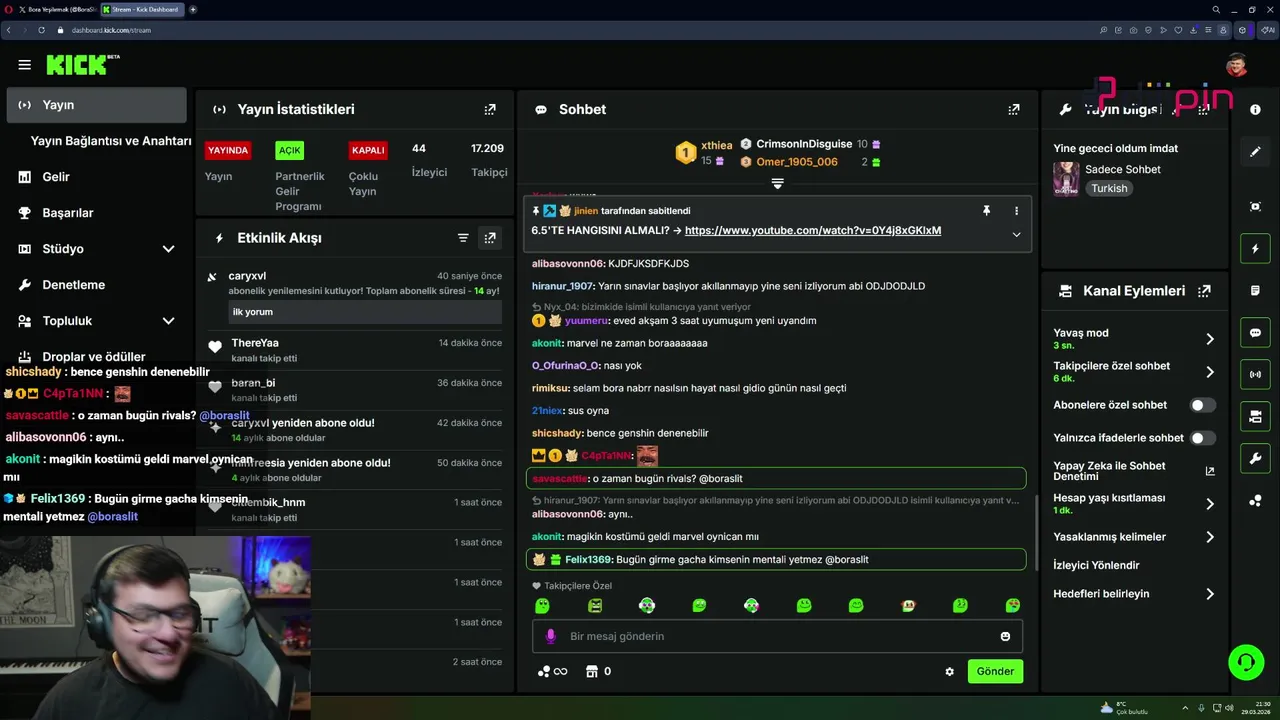Open pinned message three-dot menu
The height and width of the screenshot is (720, 1280).
pos(1016,211)
